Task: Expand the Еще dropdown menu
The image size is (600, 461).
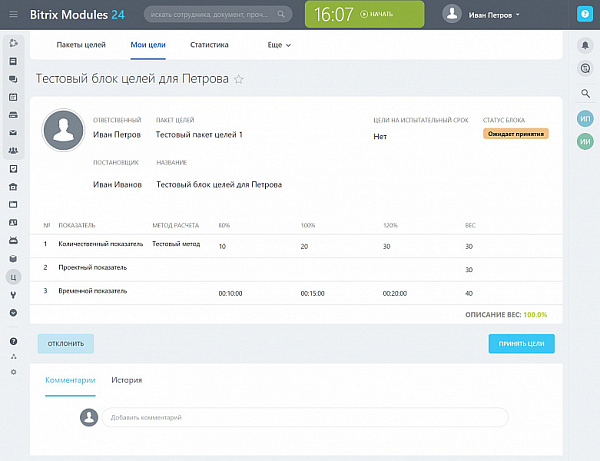Action: [x=279, y=45]
